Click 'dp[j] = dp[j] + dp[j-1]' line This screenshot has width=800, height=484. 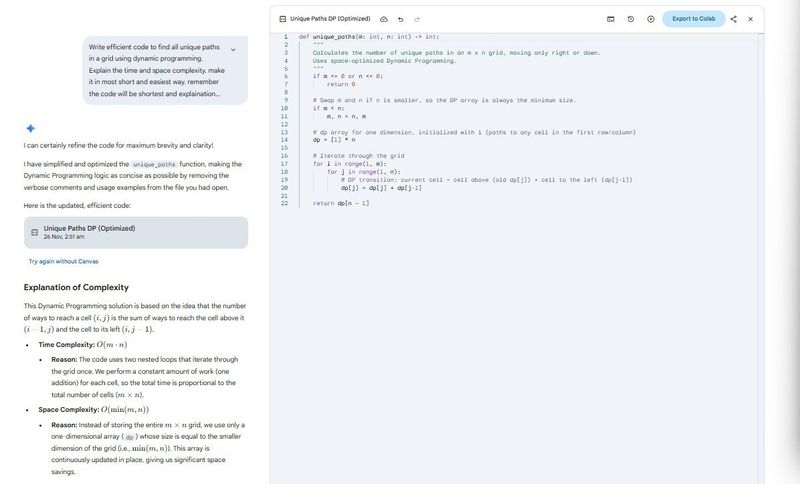pos(381,188)
